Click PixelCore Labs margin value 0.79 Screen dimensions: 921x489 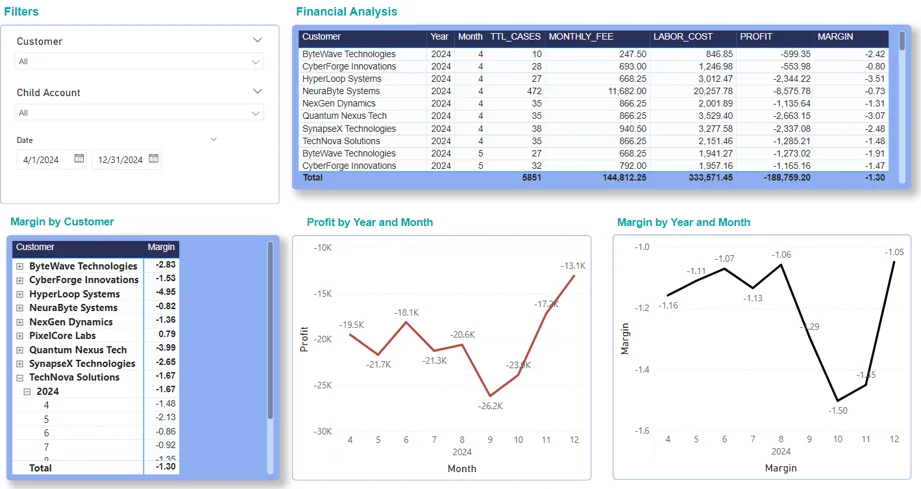click(x=167, y=334)
